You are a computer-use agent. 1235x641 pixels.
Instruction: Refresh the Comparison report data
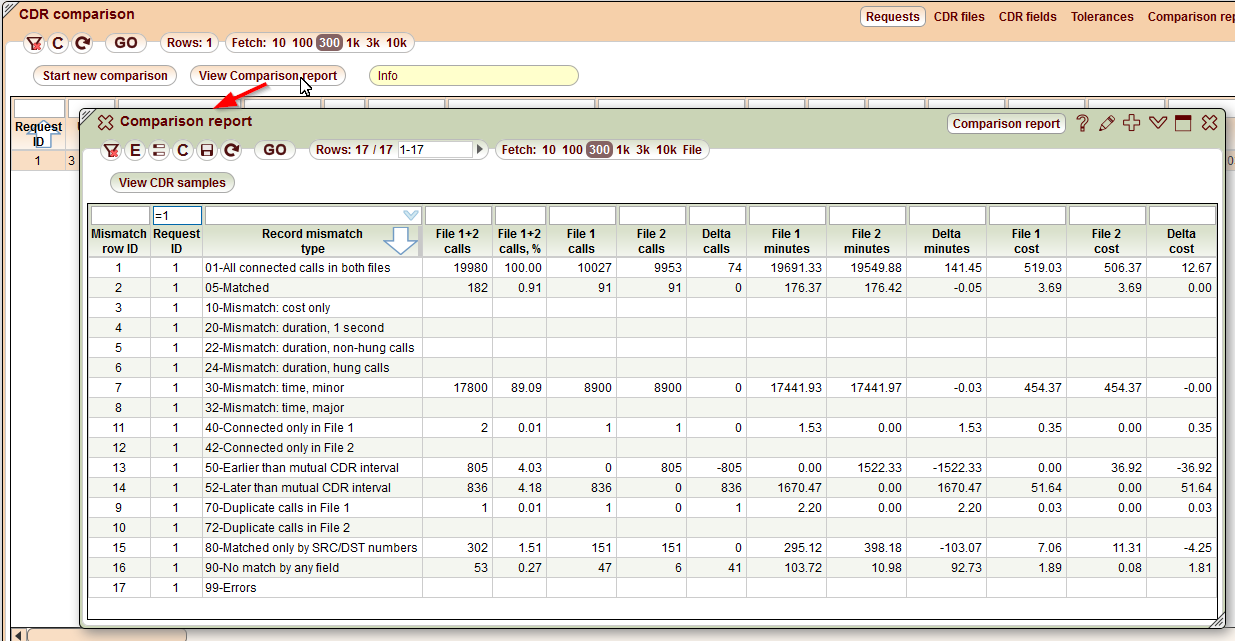point(231,150)
